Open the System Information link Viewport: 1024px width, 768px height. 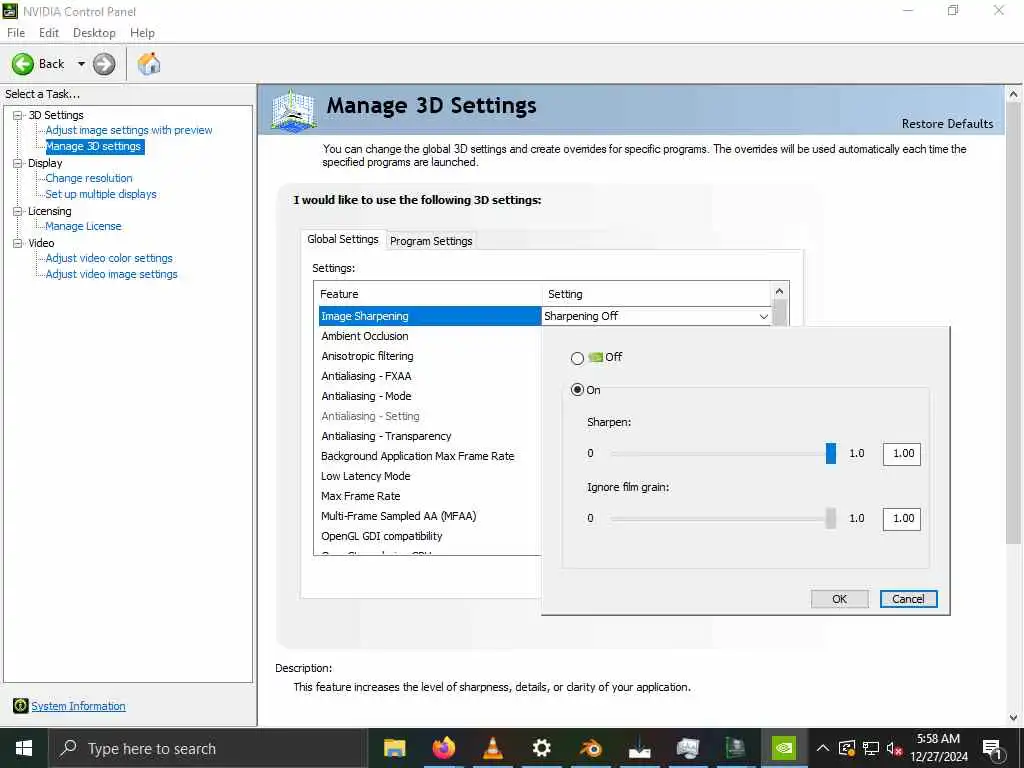click(78, 706)
